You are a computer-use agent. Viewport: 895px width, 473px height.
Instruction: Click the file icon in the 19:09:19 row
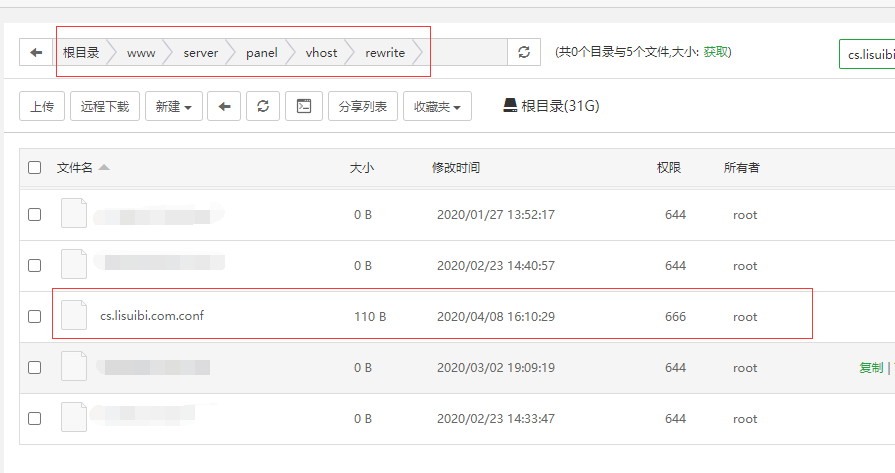click(x=74, y=366)
